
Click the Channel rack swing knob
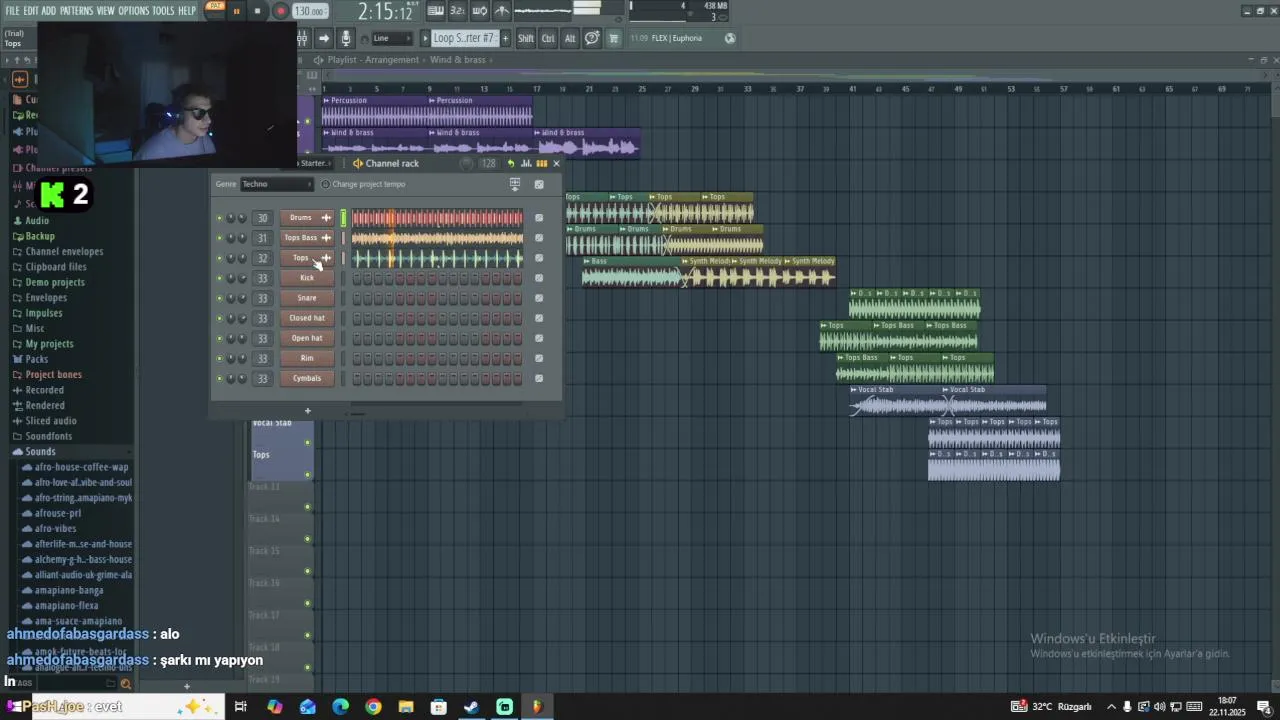pos(466,163)
